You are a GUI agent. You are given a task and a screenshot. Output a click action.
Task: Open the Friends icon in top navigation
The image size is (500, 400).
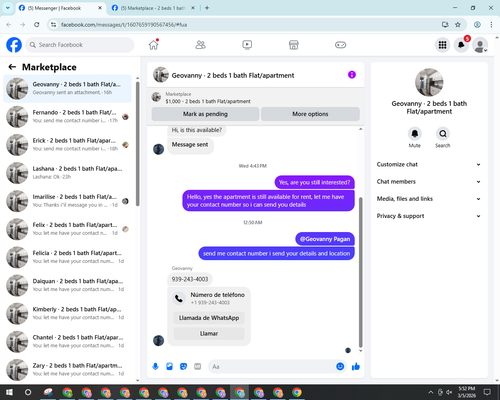pos(200,45)
